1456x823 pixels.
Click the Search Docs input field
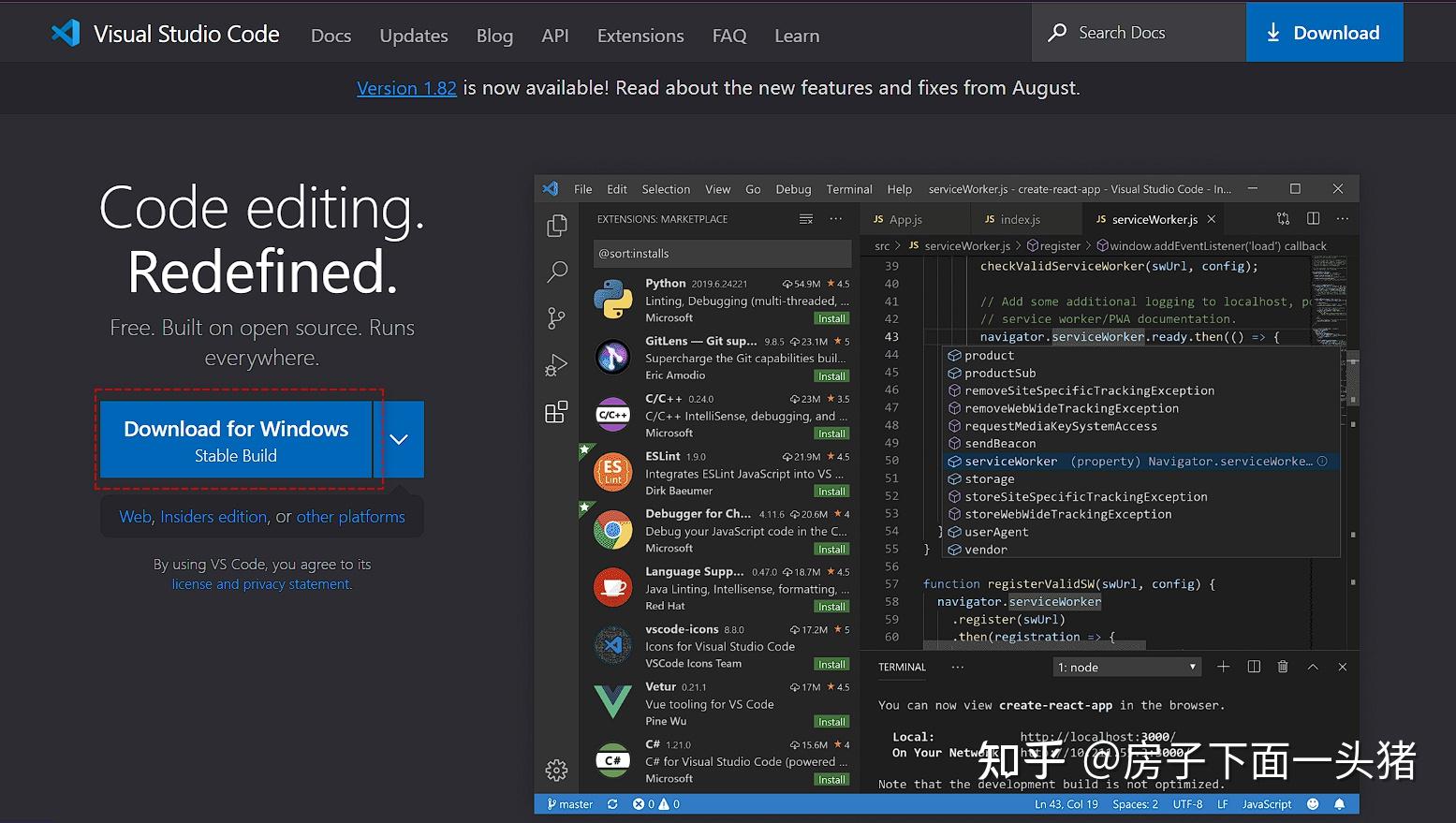(x=1138, y=32)
